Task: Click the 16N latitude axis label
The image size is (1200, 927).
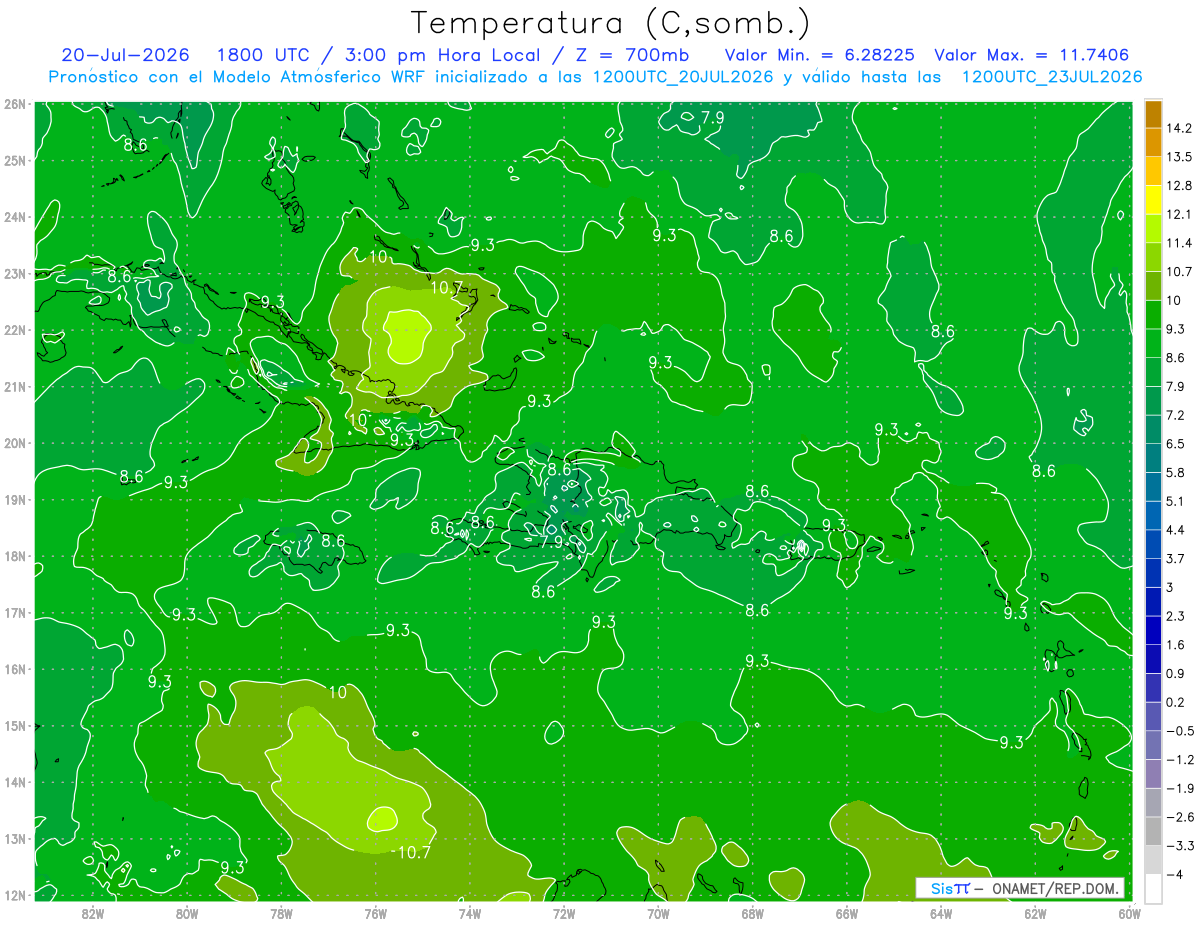Action: pyautogui.click(x=14, y=669)
